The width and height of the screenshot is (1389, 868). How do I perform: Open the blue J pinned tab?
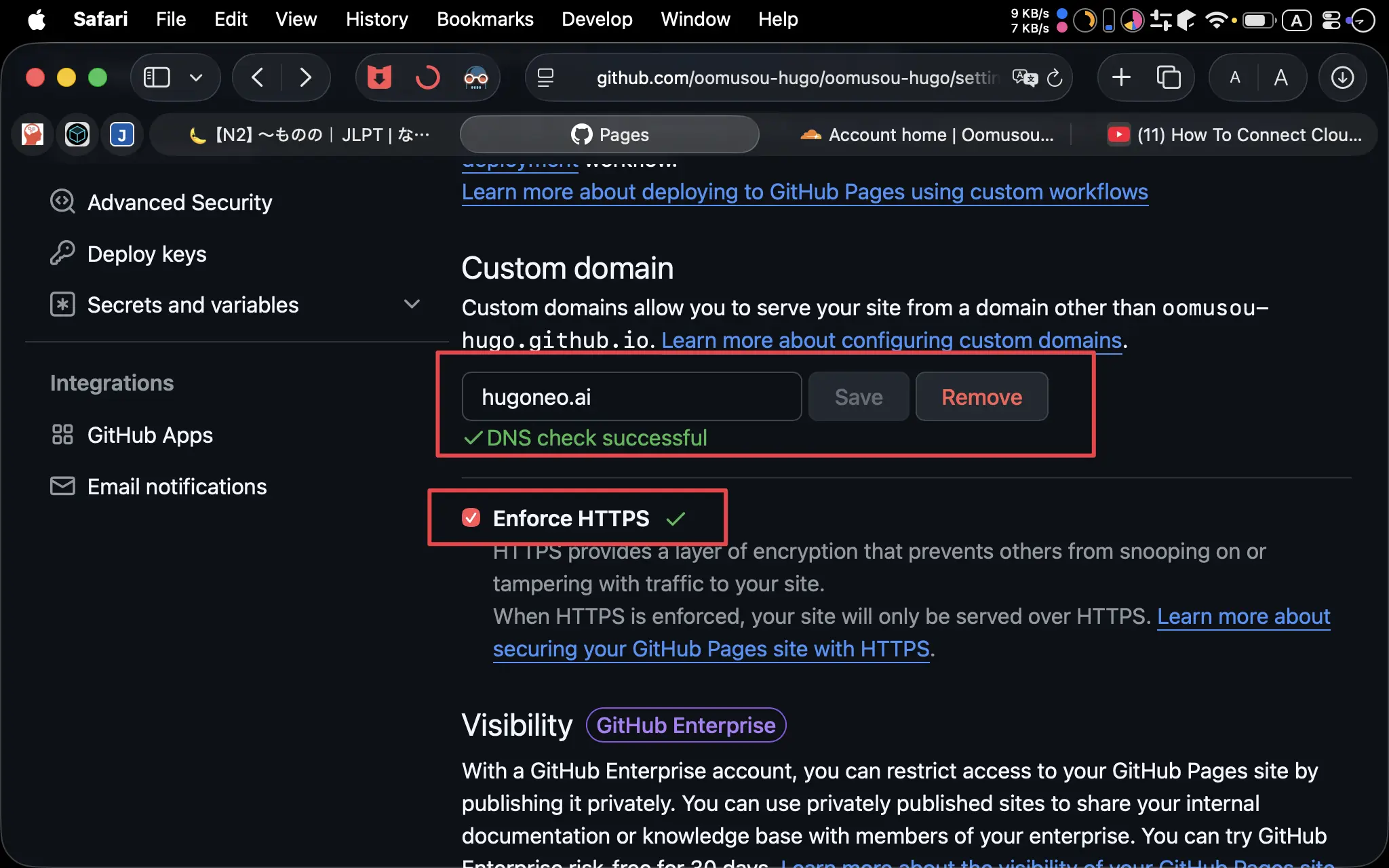[x=122, y=134]
